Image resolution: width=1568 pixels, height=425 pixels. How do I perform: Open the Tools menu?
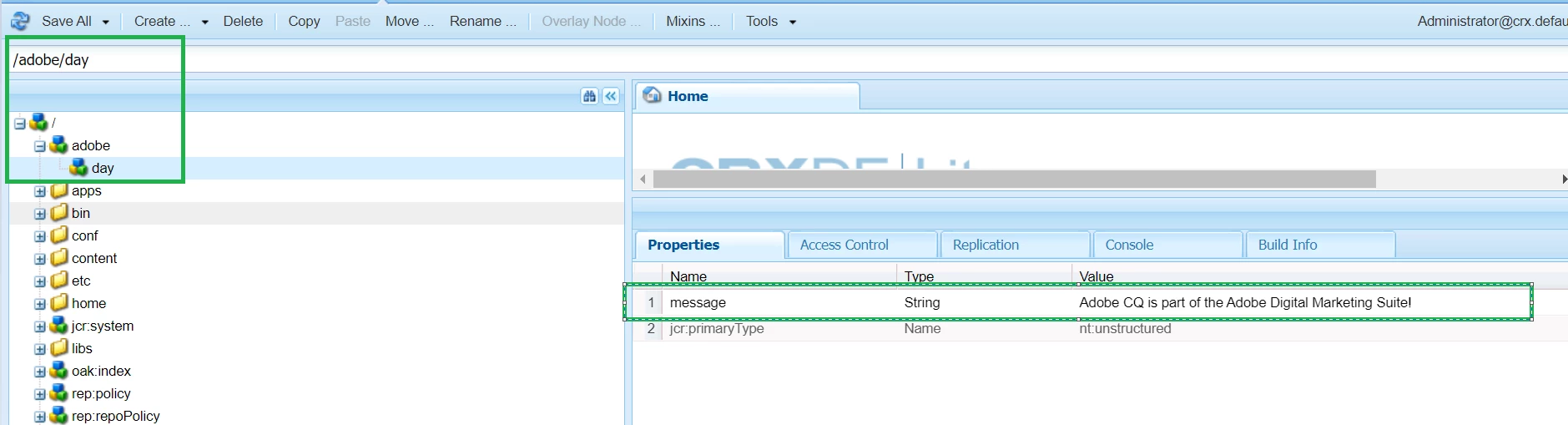(x=771, y=21)
